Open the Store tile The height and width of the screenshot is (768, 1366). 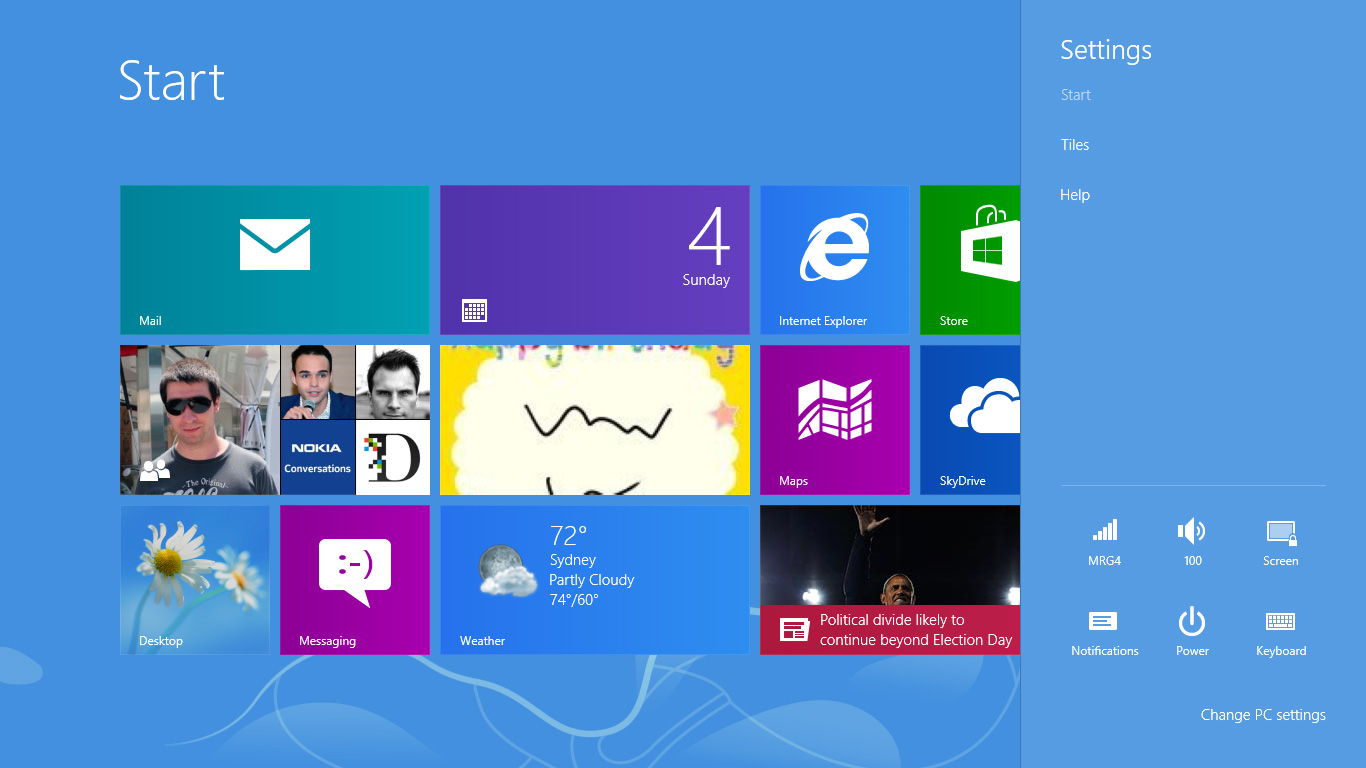(x=969, y=260)
